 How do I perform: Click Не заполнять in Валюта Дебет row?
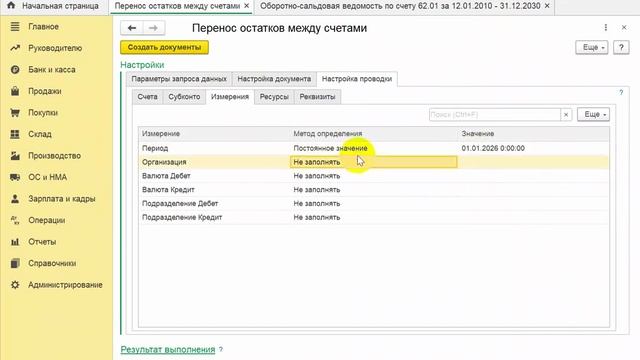tap(317, 176)
